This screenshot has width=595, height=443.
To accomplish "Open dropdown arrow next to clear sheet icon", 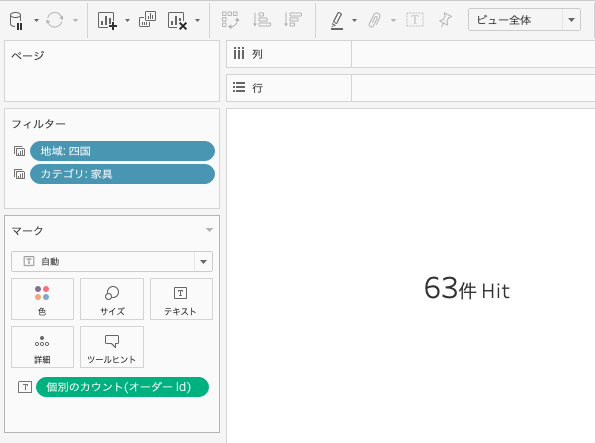I will click(x=197, y=20).
